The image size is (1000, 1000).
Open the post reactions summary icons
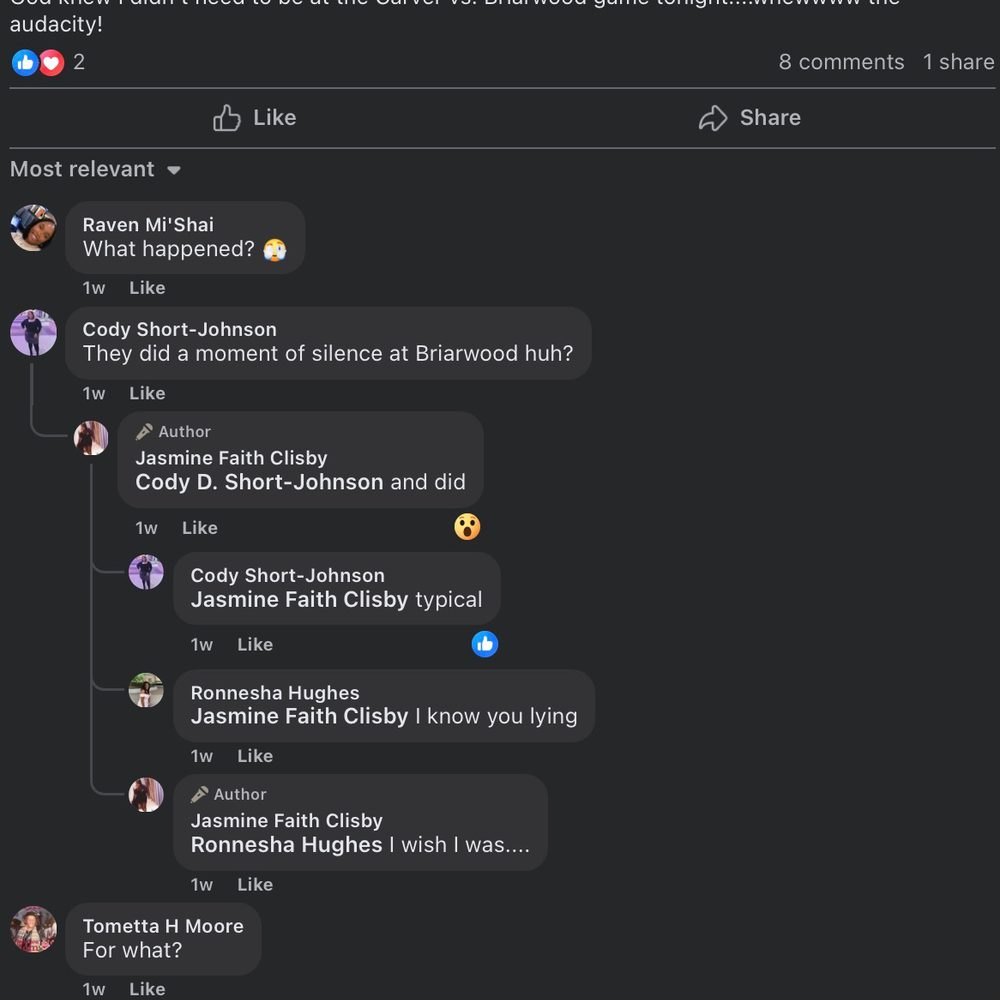click(x=38, y=62)
